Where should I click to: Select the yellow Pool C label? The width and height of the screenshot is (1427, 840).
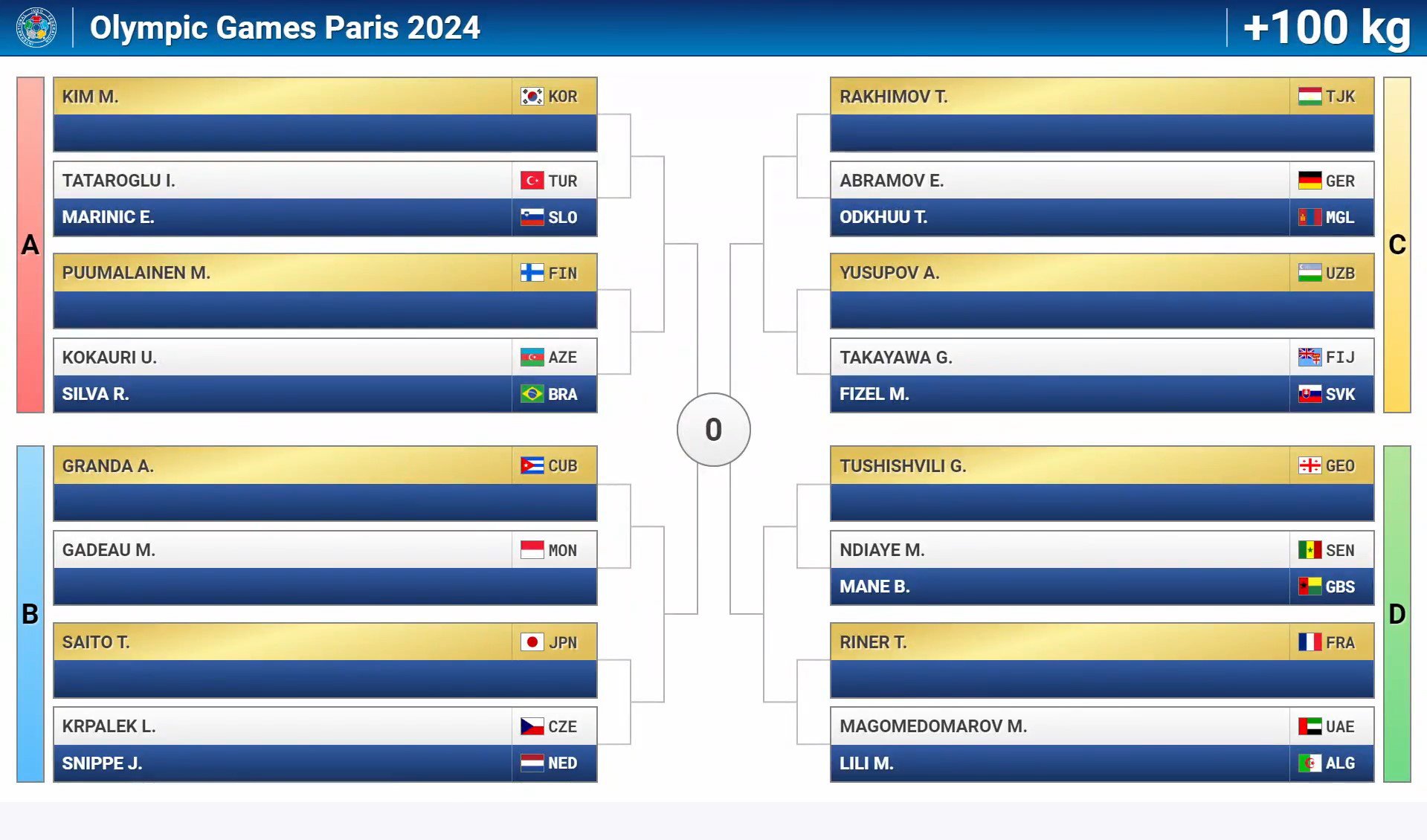(x=1397, y=245)
